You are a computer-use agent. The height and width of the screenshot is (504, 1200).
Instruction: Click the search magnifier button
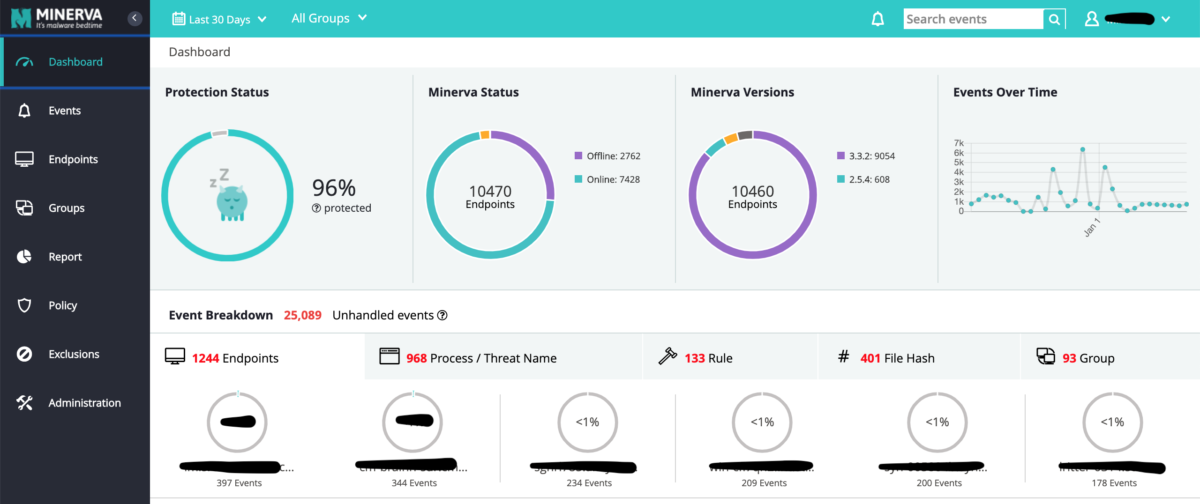point(1055,19)
